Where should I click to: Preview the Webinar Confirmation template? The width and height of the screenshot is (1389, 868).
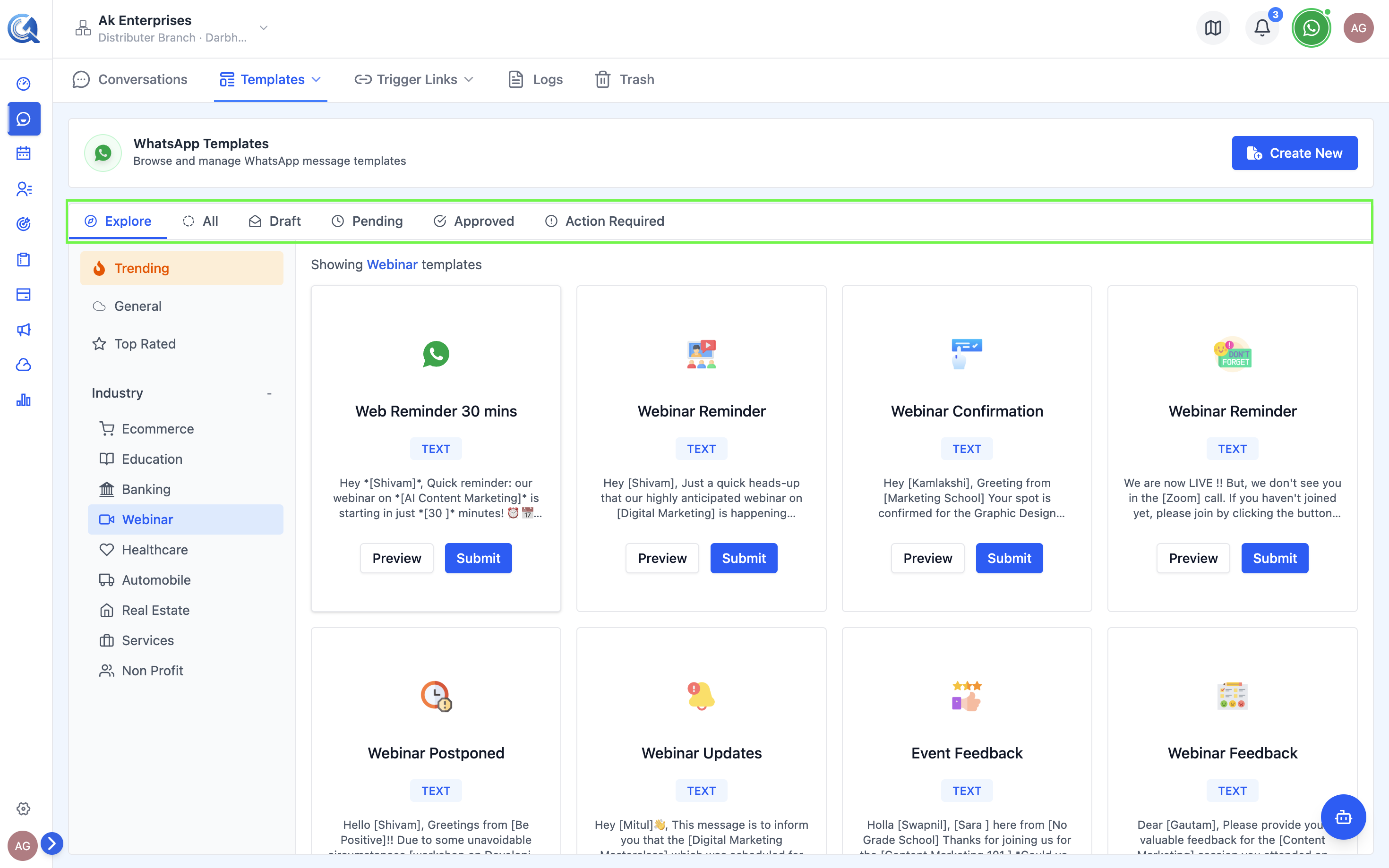pyautogui.click(x=927, y=558)
